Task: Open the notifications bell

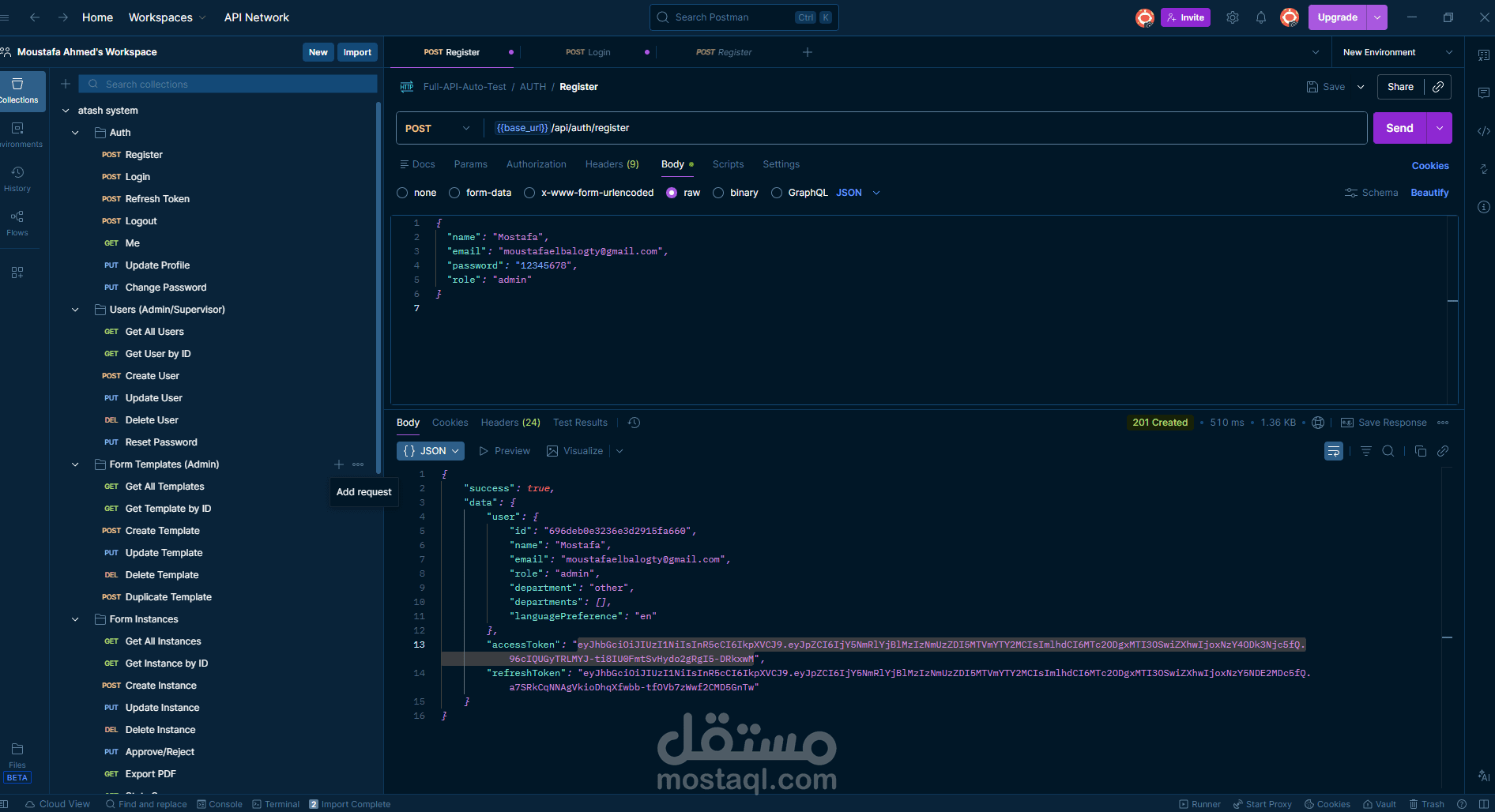Action: pyautogui.click(x=1261, y=17)
